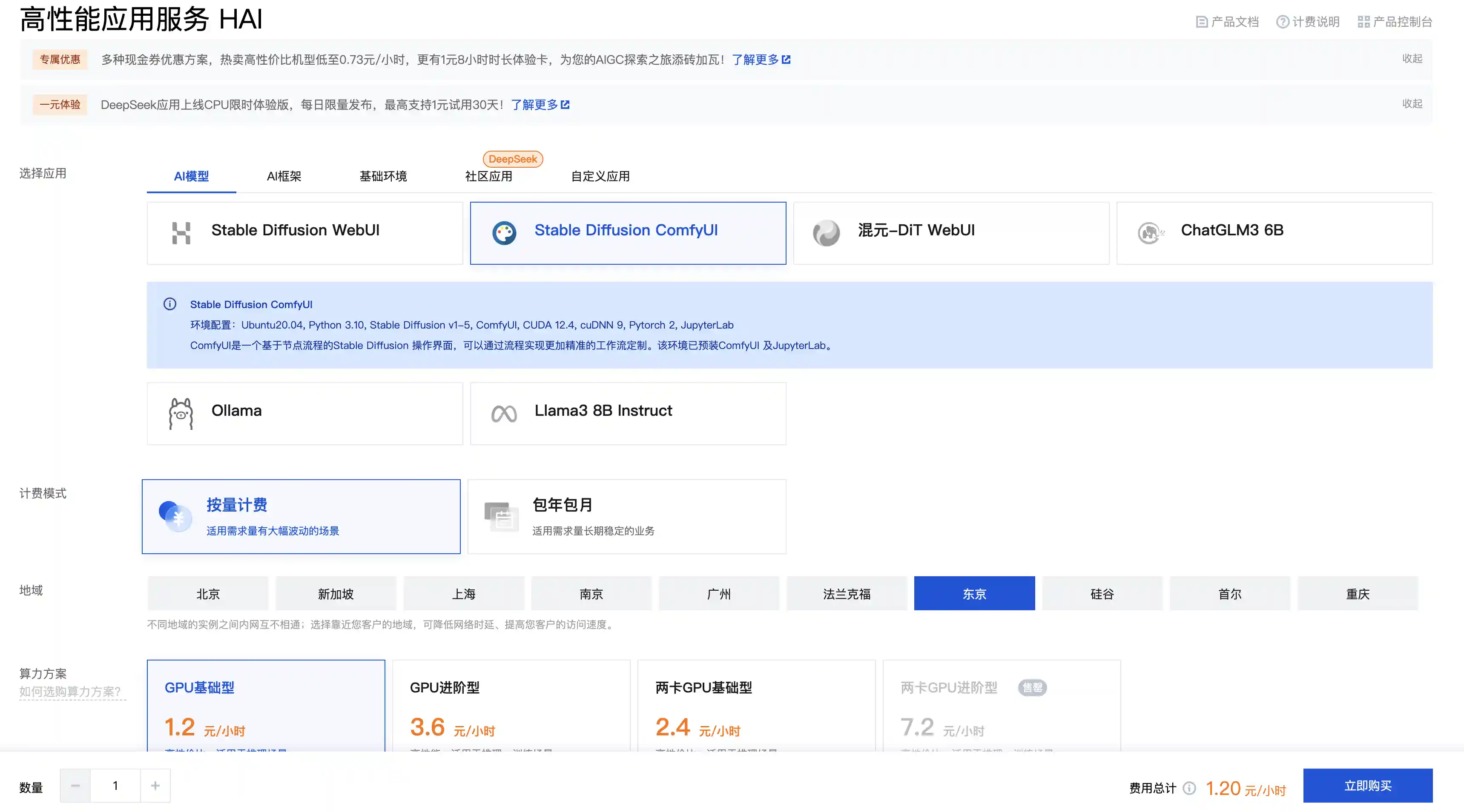The height and width of the screenshot is (812, 1464).
Task: Open 如何选购算力方案 help hint
Action: (x=70, y=691)
